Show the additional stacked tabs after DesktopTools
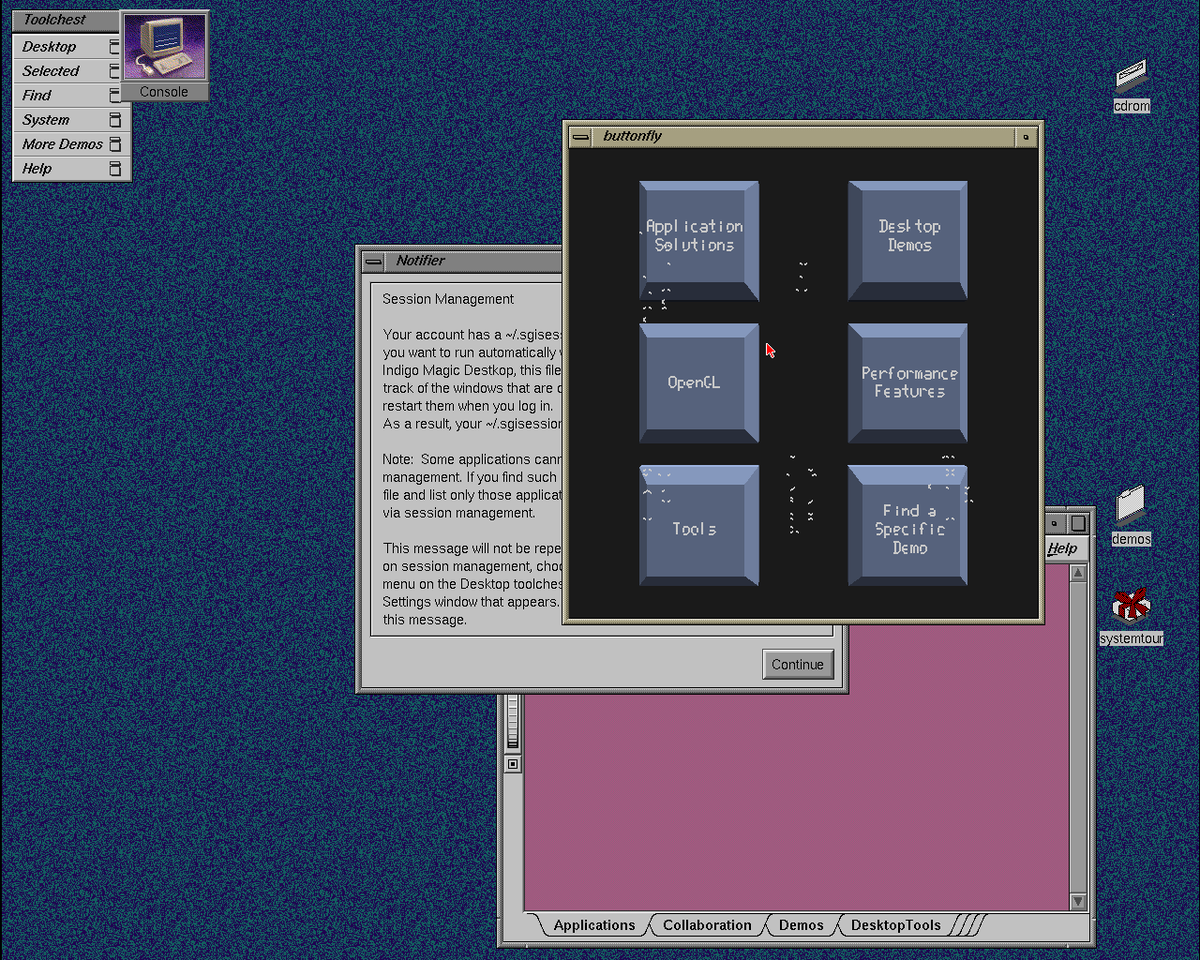The height and width of the screenshot is (960, 1200). click(x=967, y=925)
